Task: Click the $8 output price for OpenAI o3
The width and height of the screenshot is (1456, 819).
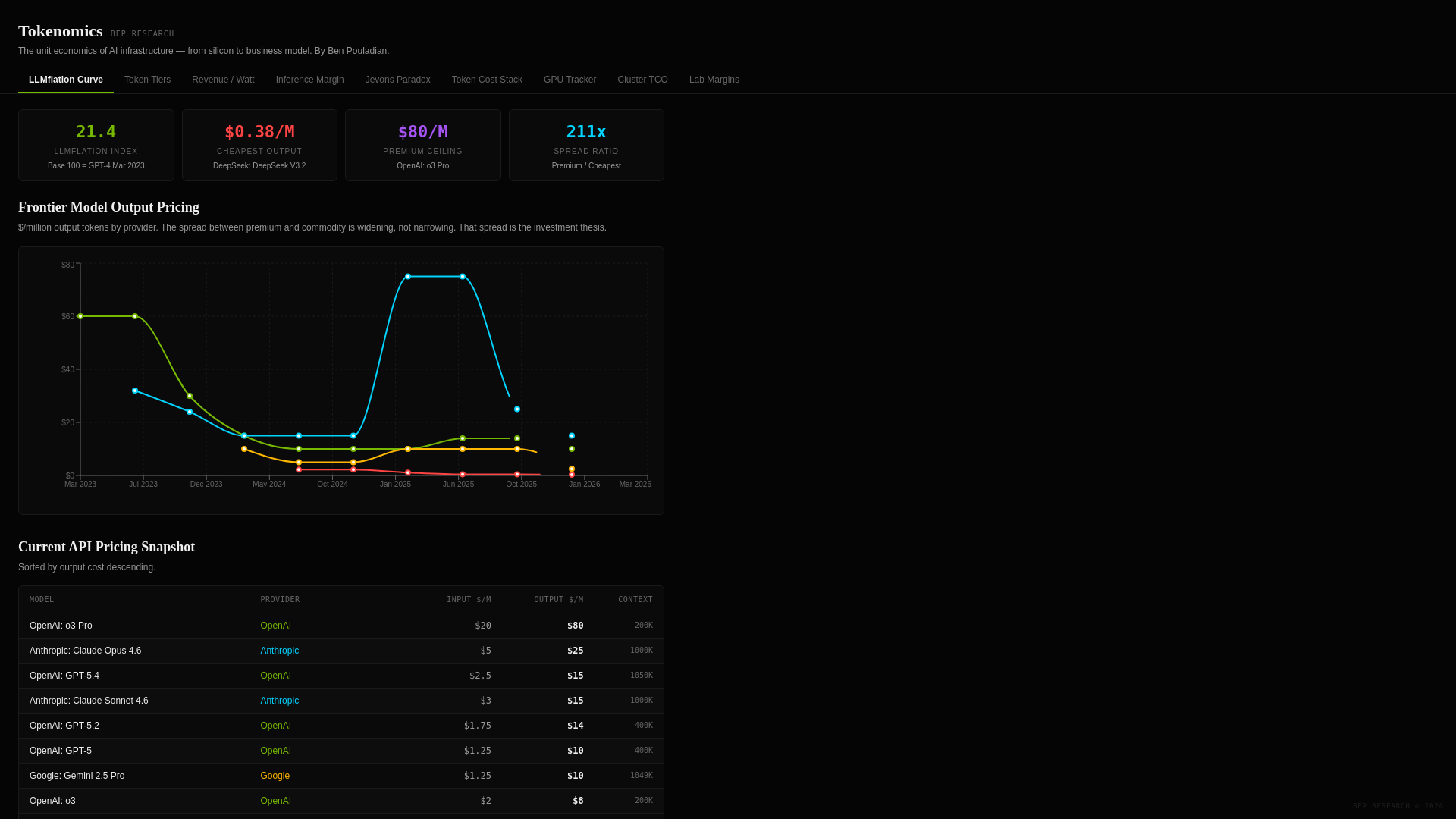Action: (x=578, y=801)
